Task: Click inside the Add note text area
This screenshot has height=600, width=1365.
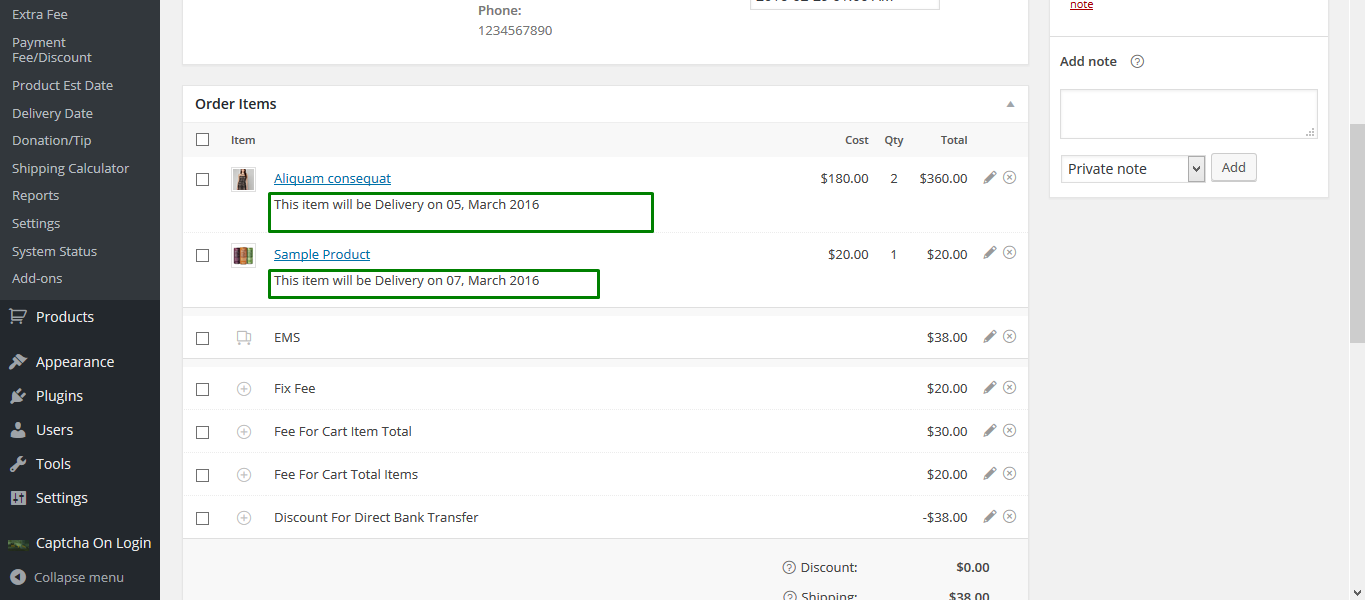Action: coord(1188,114)
